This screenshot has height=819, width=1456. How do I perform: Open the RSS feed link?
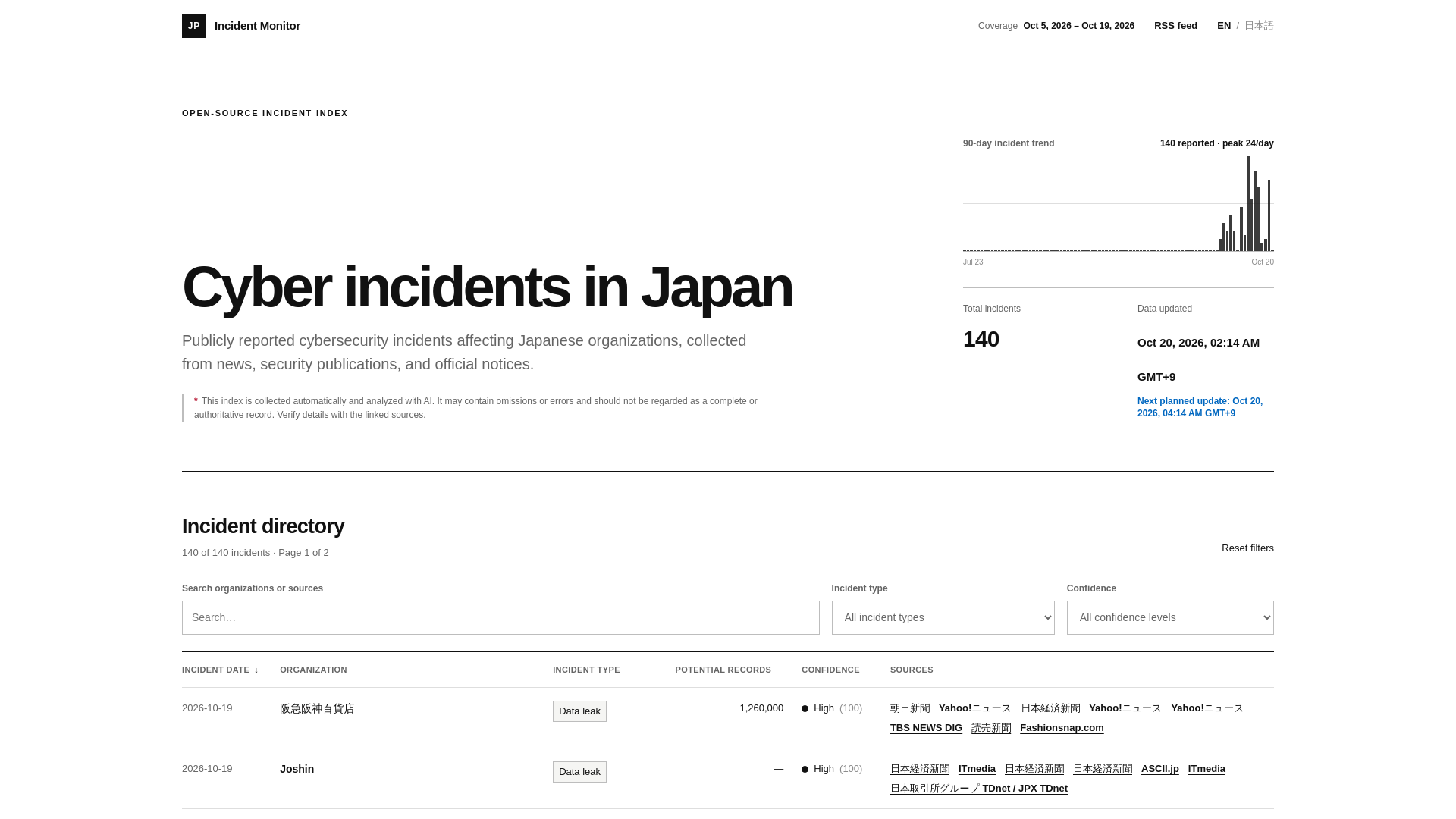click(1175, 26)
